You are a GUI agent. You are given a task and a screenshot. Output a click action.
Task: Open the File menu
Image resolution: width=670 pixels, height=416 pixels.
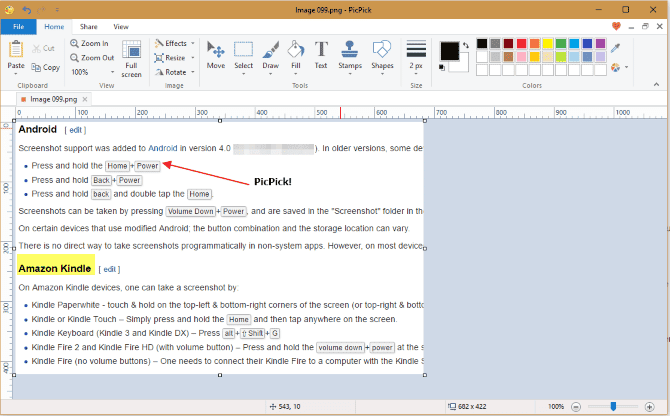(x=18, y=26)
